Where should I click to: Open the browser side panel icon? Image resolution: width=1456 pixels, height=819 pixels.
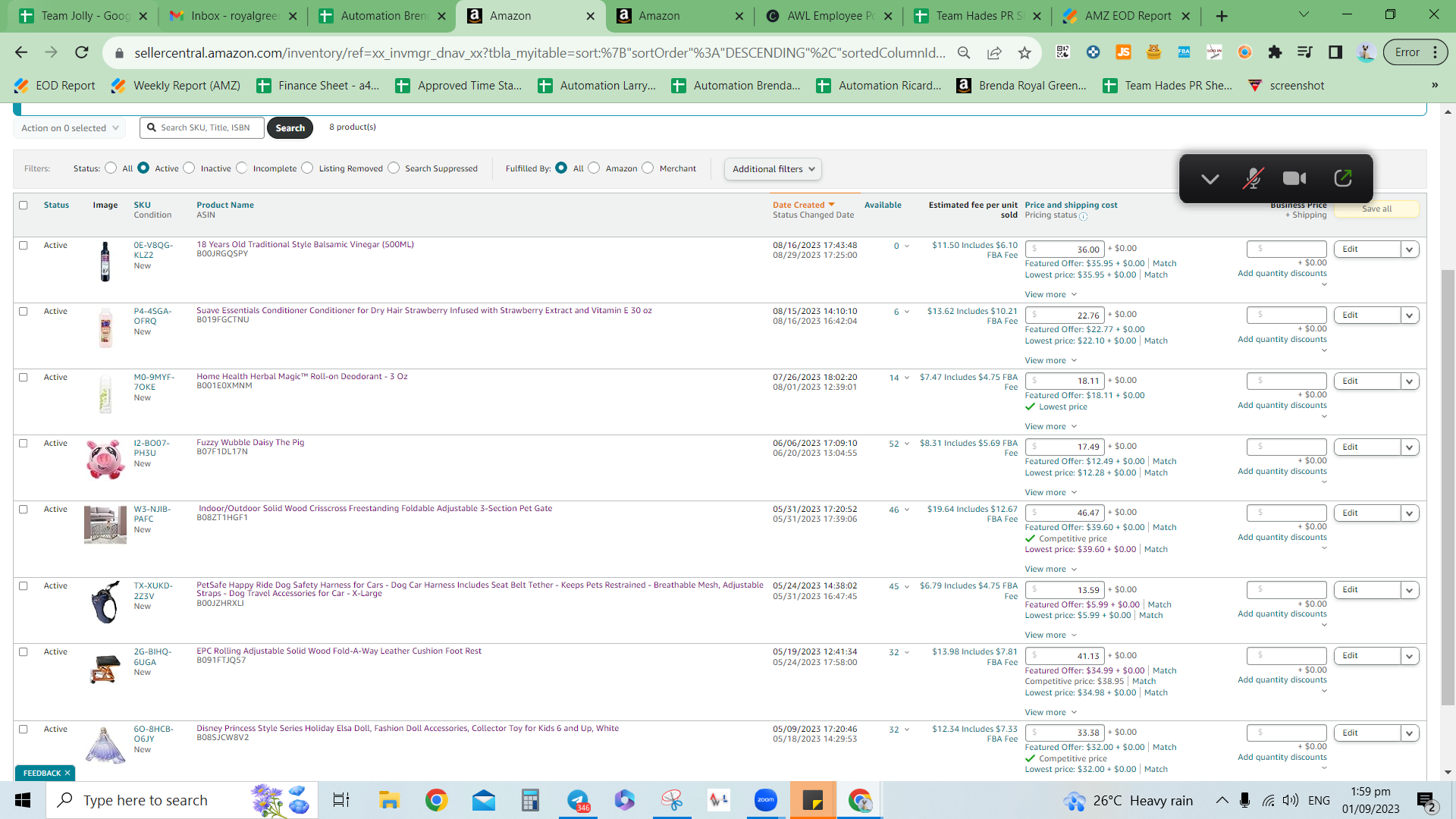click(1335, 52)
